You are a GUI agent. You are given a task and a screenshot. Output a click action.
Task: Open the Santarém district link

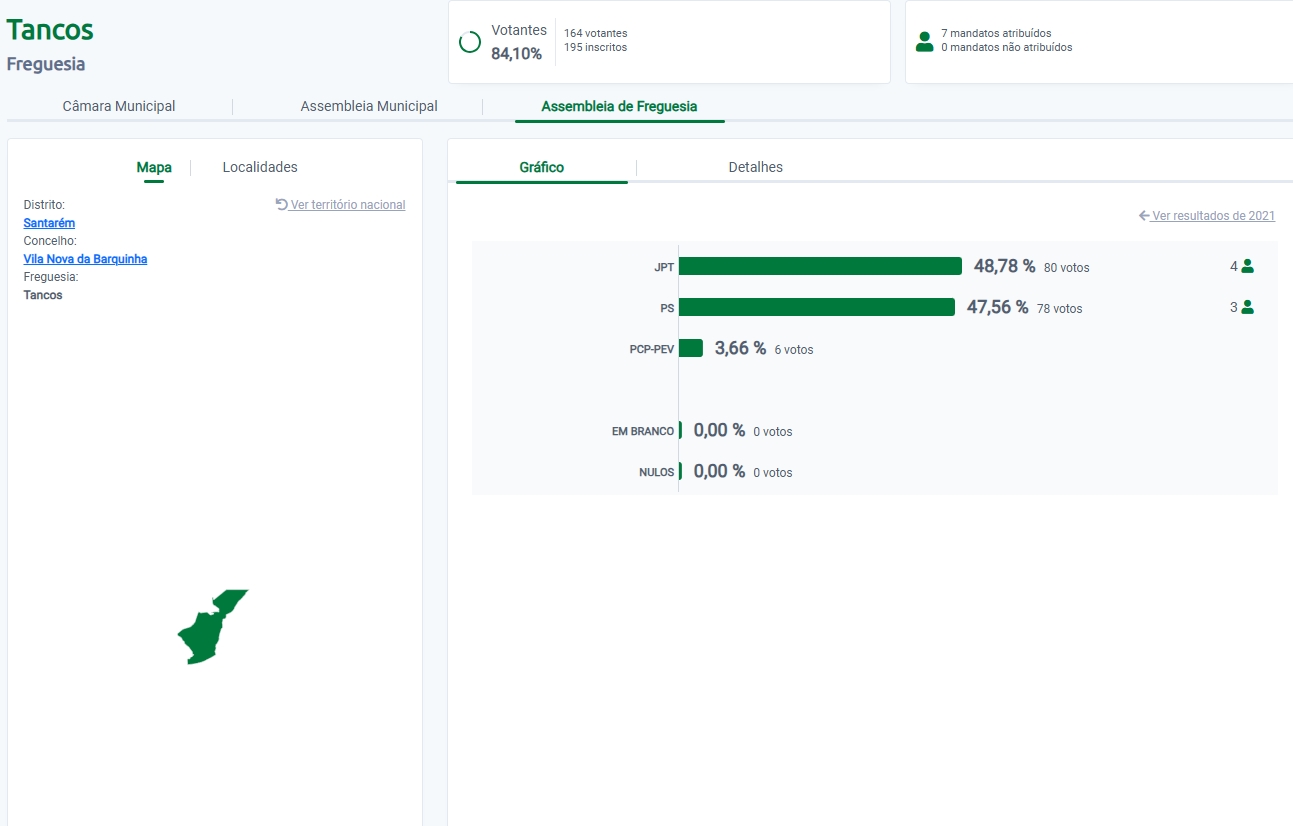pyautogui.click(x=49, y=223)
